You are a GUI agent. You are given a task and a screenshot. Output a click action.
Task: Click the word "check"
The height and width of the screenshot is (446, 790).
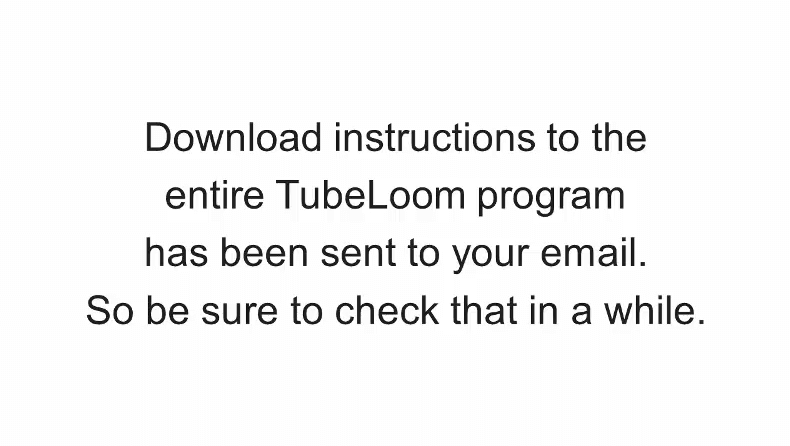386,310
